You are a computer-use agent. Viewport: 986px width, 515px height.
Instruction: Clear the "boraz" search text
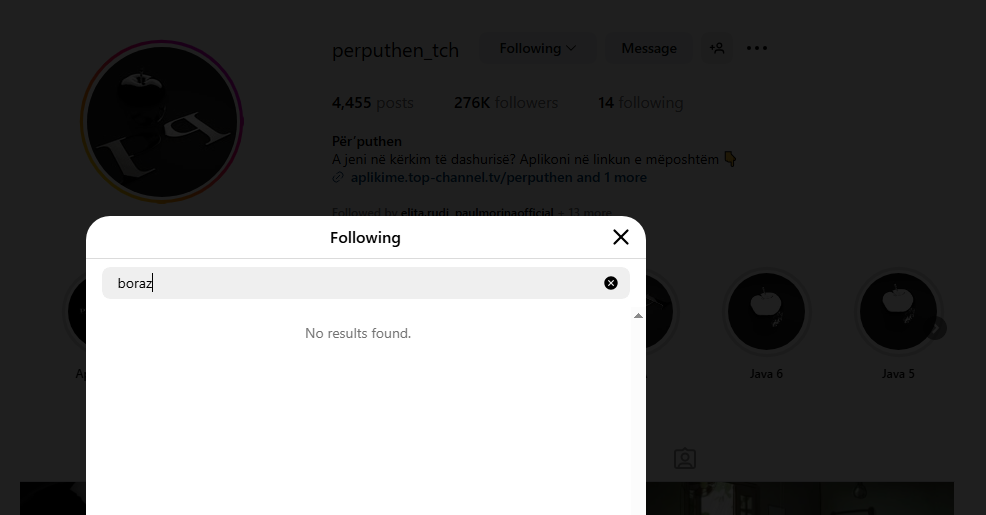611,283
